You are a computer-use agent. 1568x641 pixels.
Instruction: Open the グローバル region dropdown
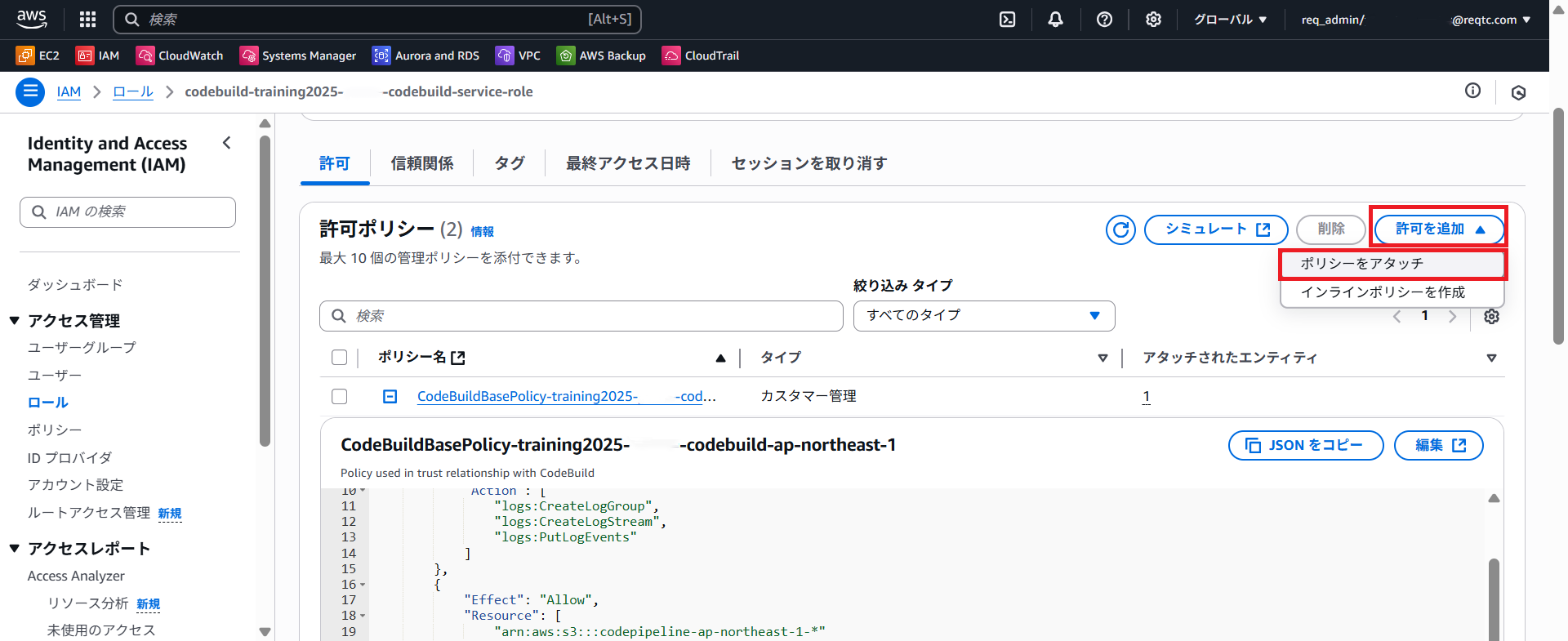point(1230,20)
